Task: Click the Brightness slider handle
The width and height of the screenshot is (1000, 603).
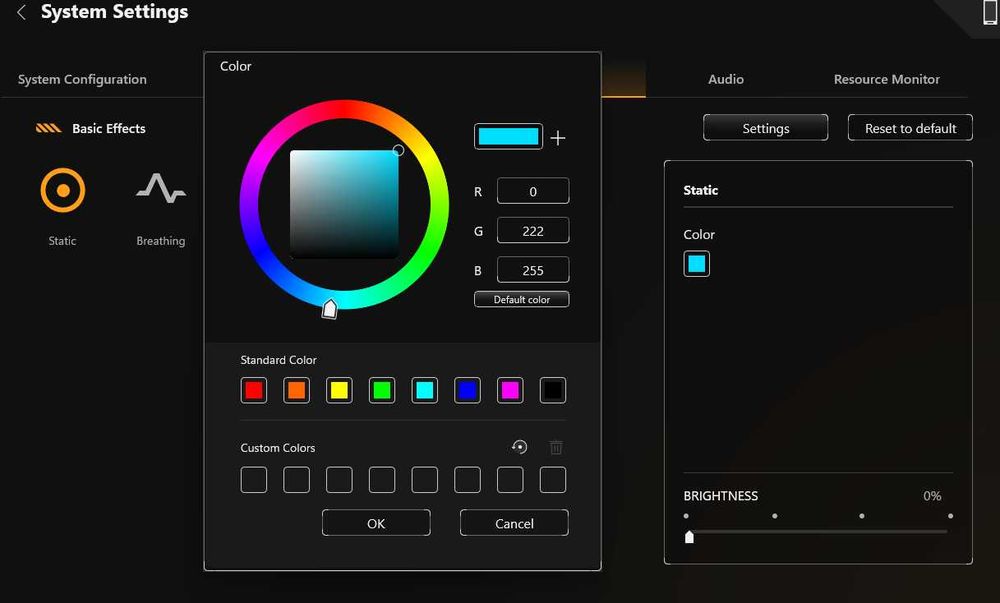Action: [689, 537]
